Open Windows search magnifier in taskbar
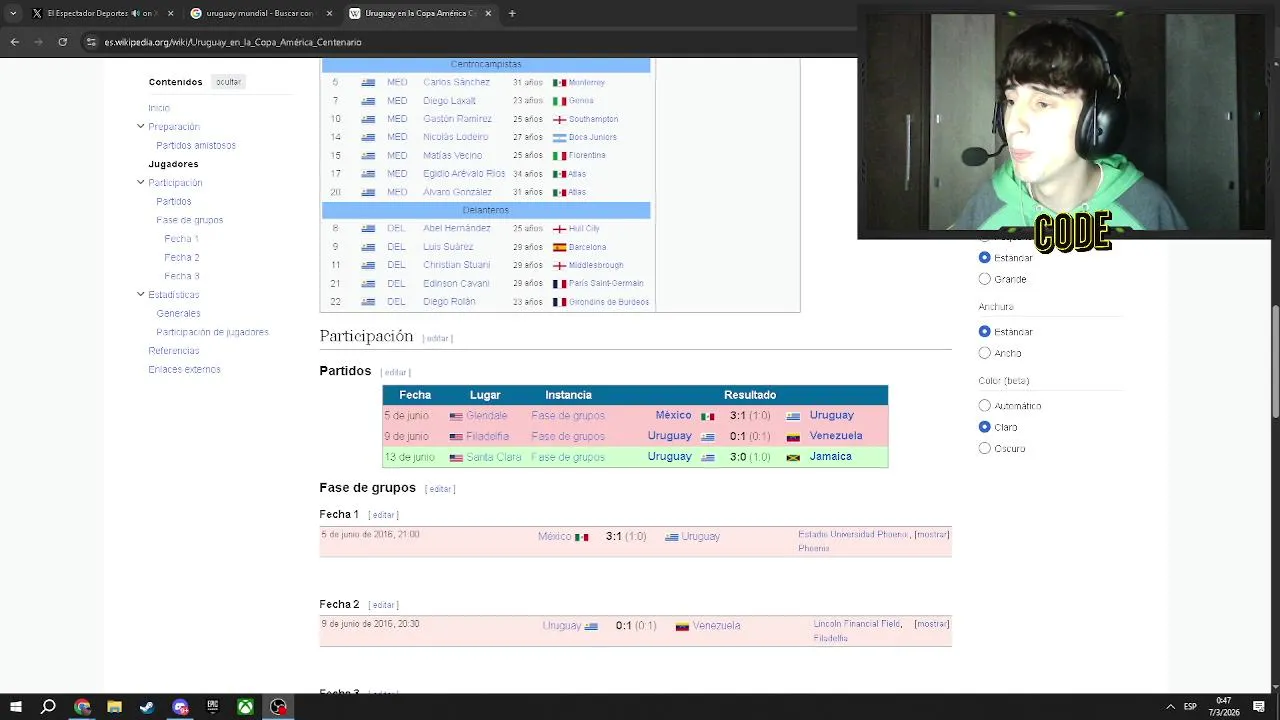The width and height of the screenshot is (1280, 720). point(48,707)
